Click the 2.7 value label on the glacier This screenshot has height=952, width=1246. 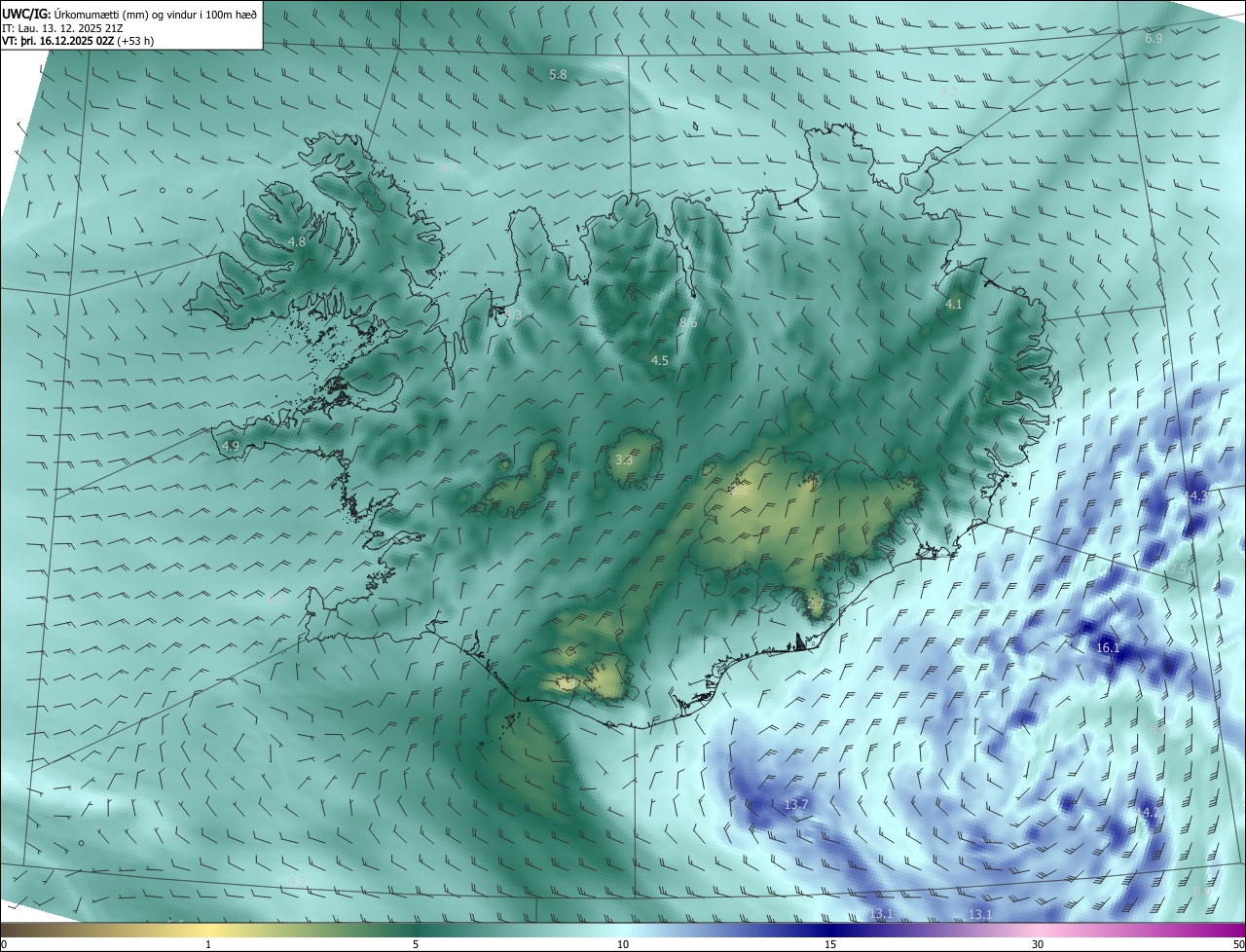[816, 604]
